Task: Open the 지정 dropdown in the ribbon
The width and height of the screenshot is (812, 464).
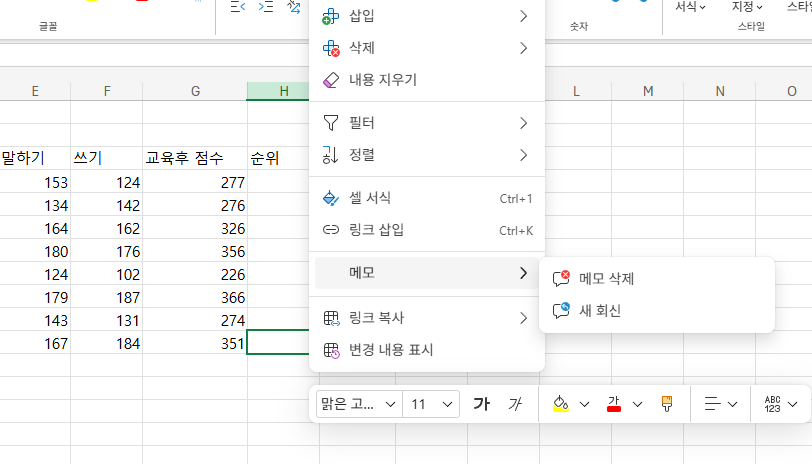Action: (x=747, y=7)
